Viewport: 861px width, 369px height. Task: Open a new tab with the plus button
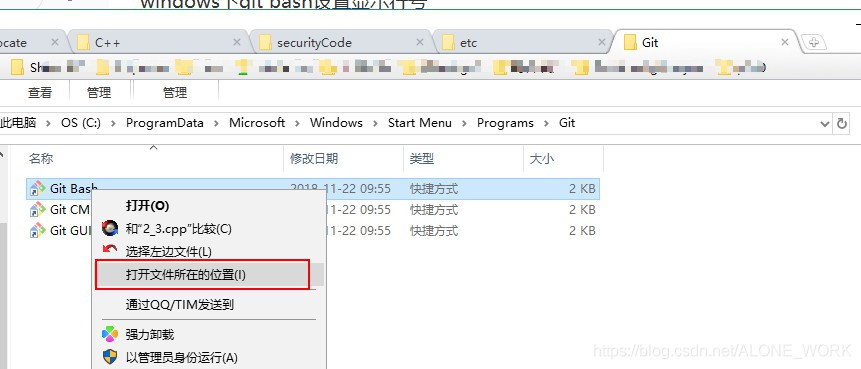pos(814,43)
